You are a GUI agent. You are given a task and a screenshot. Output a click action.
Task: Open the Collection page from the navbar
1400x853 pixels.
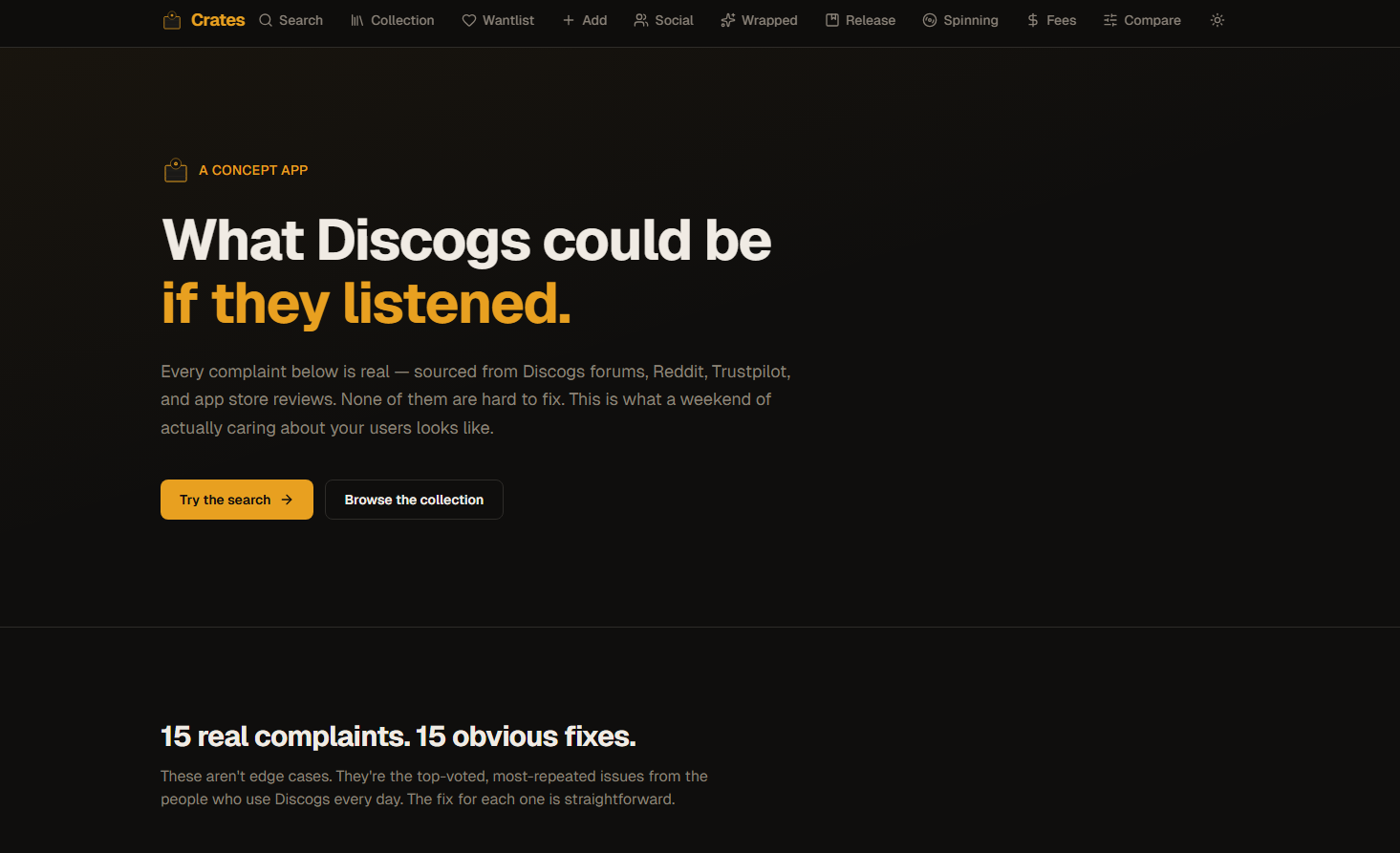pyautogui.click(x=392, y=20)
